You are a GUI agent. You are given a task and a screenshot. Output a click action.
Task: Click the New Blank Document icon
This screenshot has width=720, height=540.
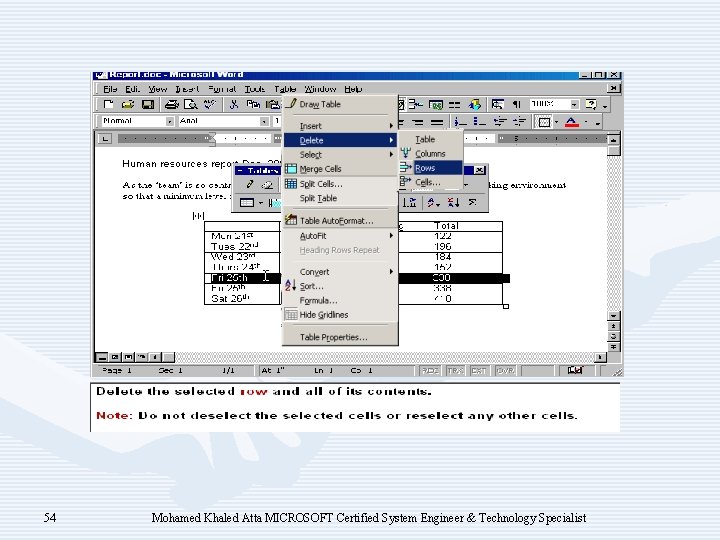(108, 105)
